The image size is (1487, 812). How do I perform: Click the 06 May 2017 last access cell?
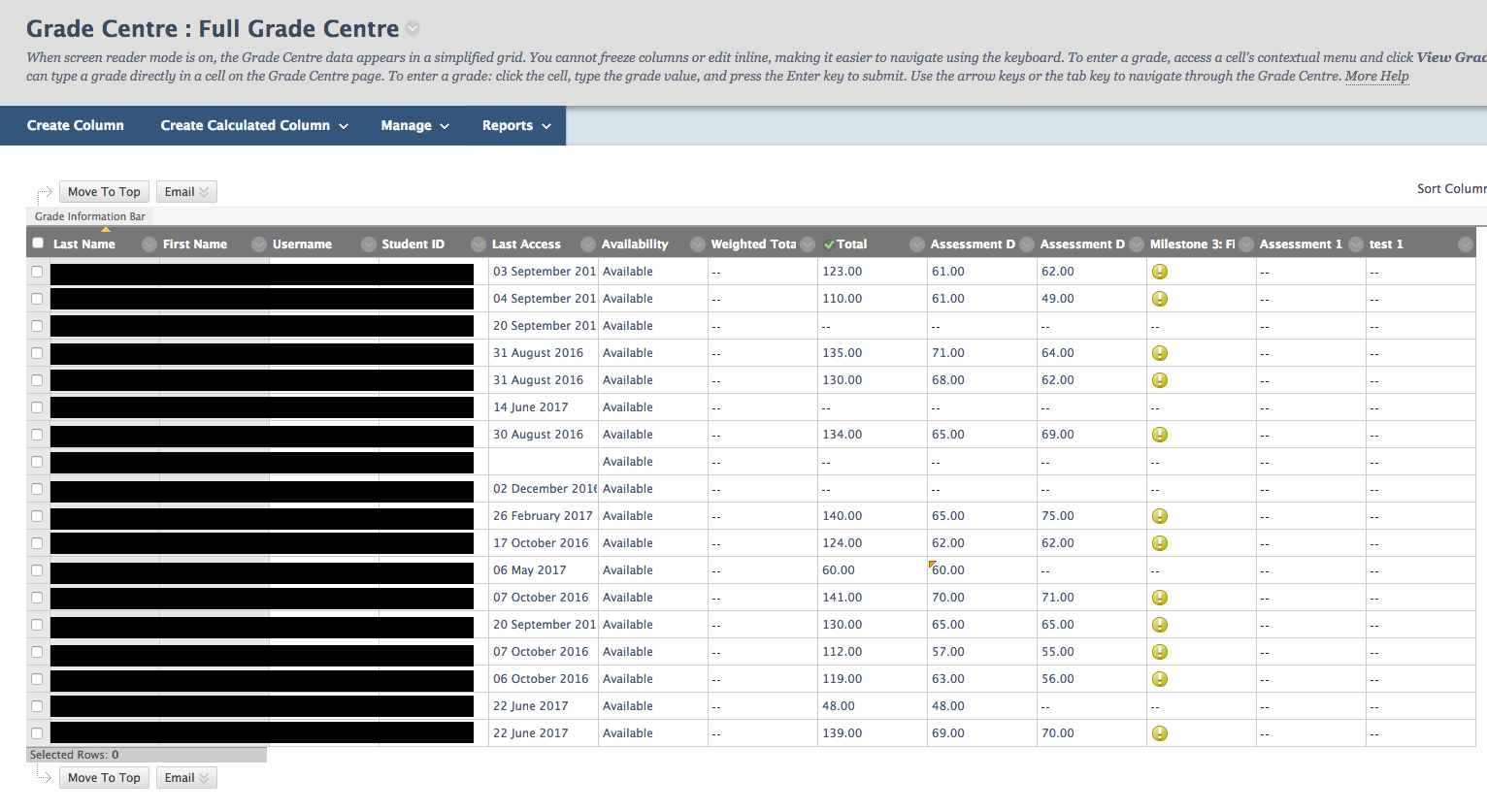click(x=543, y=570)
